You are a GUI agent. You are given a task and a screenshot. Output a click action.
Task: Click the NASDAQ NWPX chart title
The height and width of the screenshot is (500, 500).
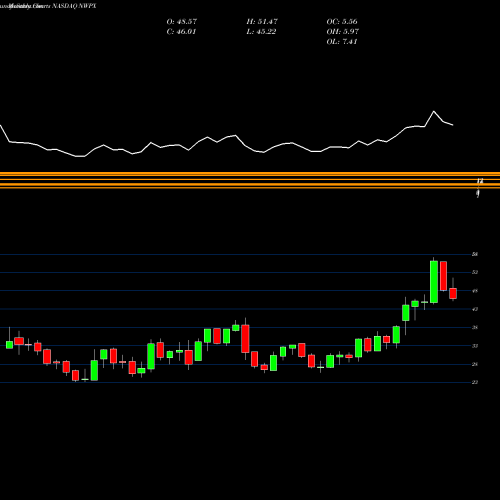[x=73, y=6]
